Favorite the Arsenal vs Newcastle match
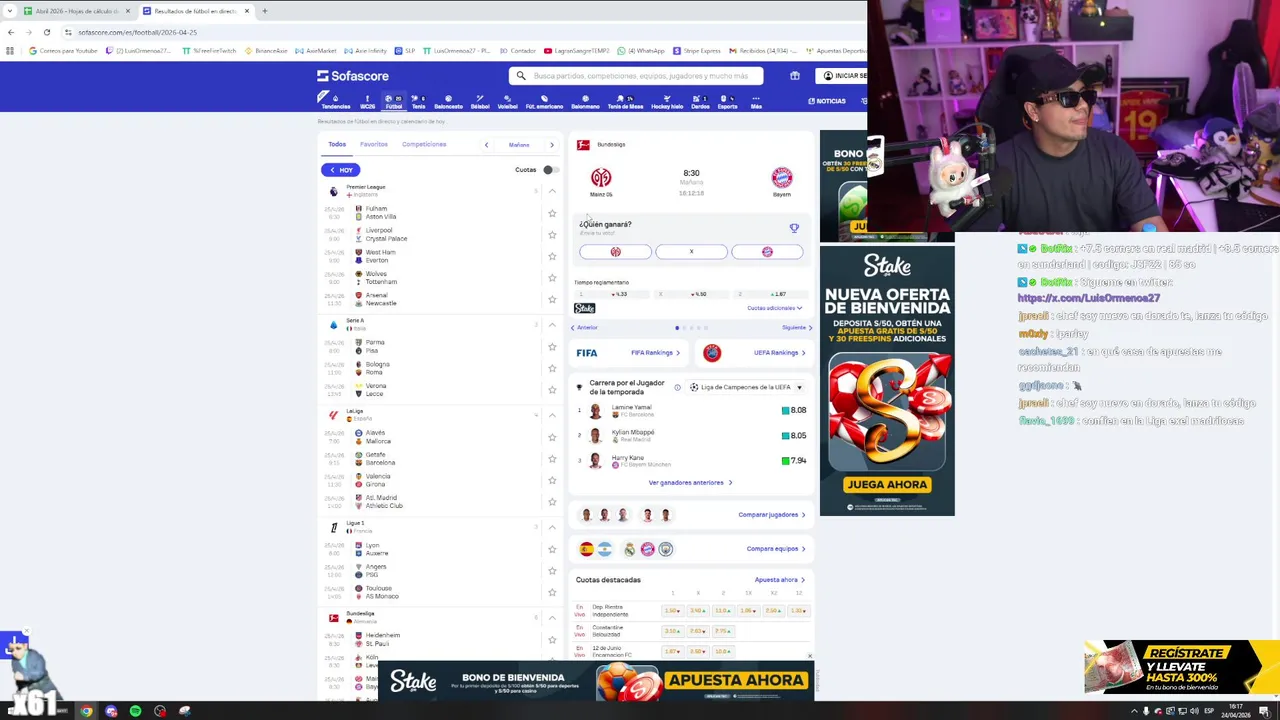 point(552,299)
